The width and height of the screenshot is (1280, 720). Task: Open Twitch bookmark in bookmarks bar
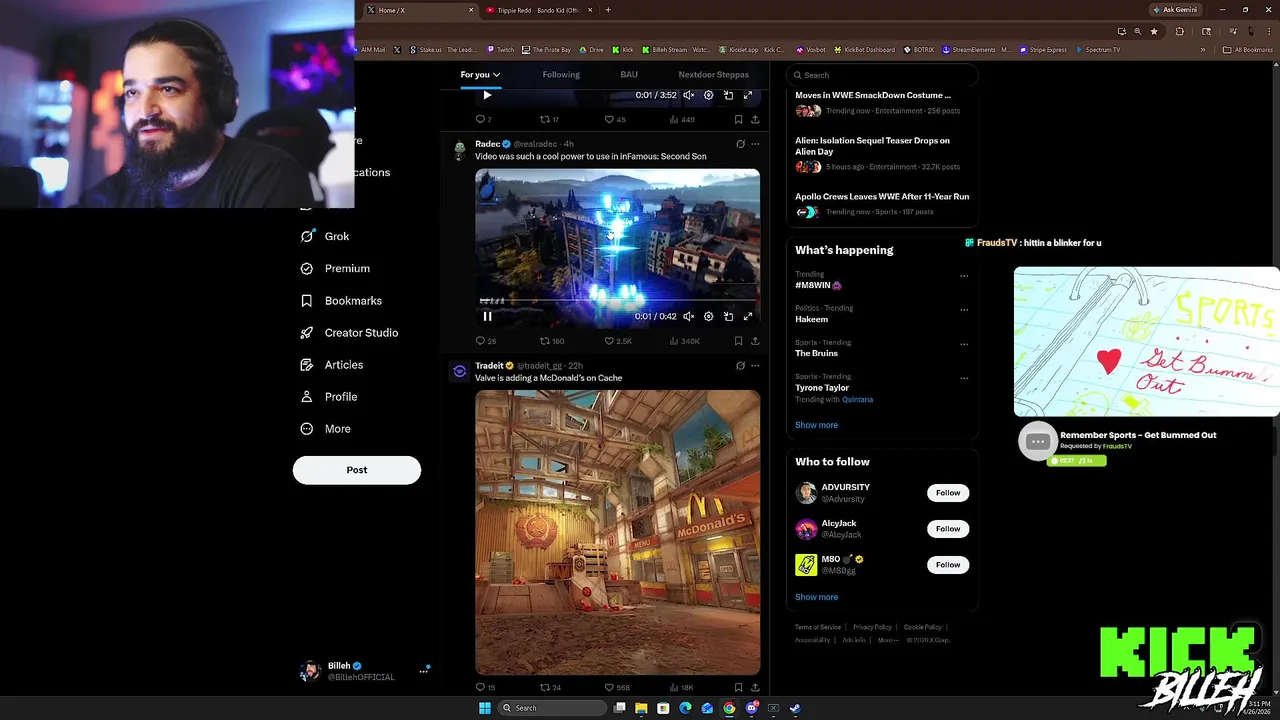(500, 49)
